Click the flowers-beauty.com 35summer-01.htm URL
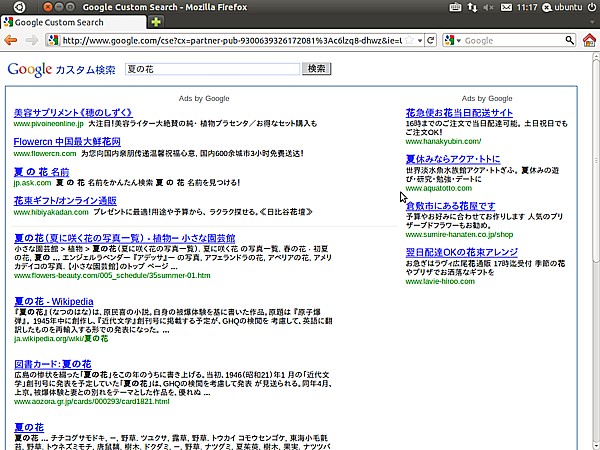600x450 pixels. tap(112, 276)
